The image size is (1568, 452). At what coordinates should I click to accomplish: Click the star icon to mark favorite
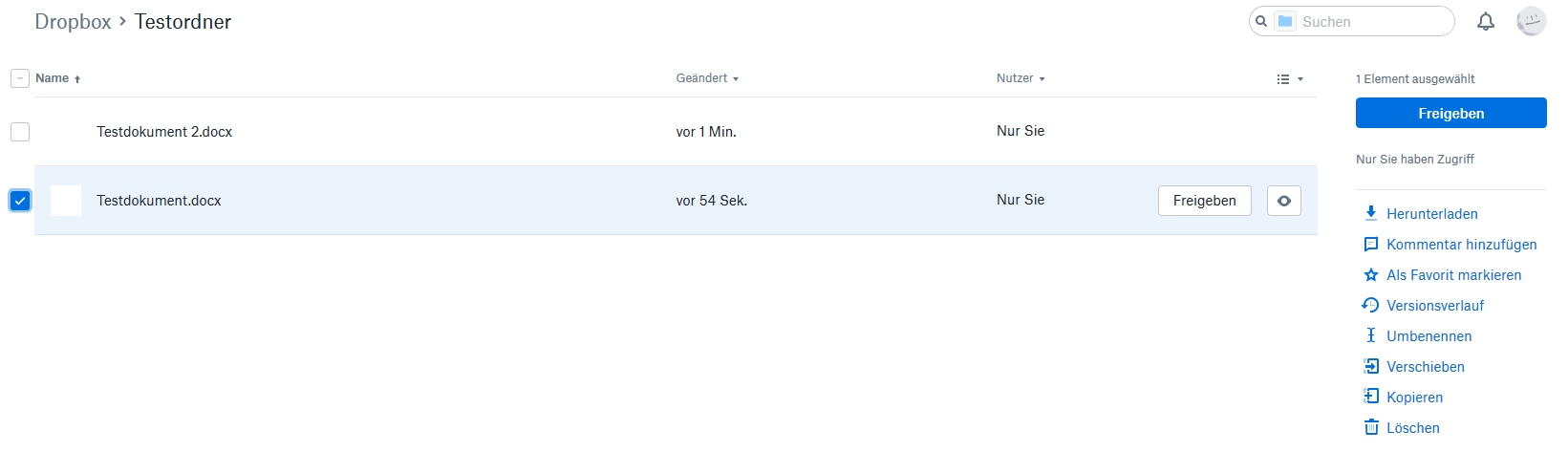click(x=1371, y=275)
